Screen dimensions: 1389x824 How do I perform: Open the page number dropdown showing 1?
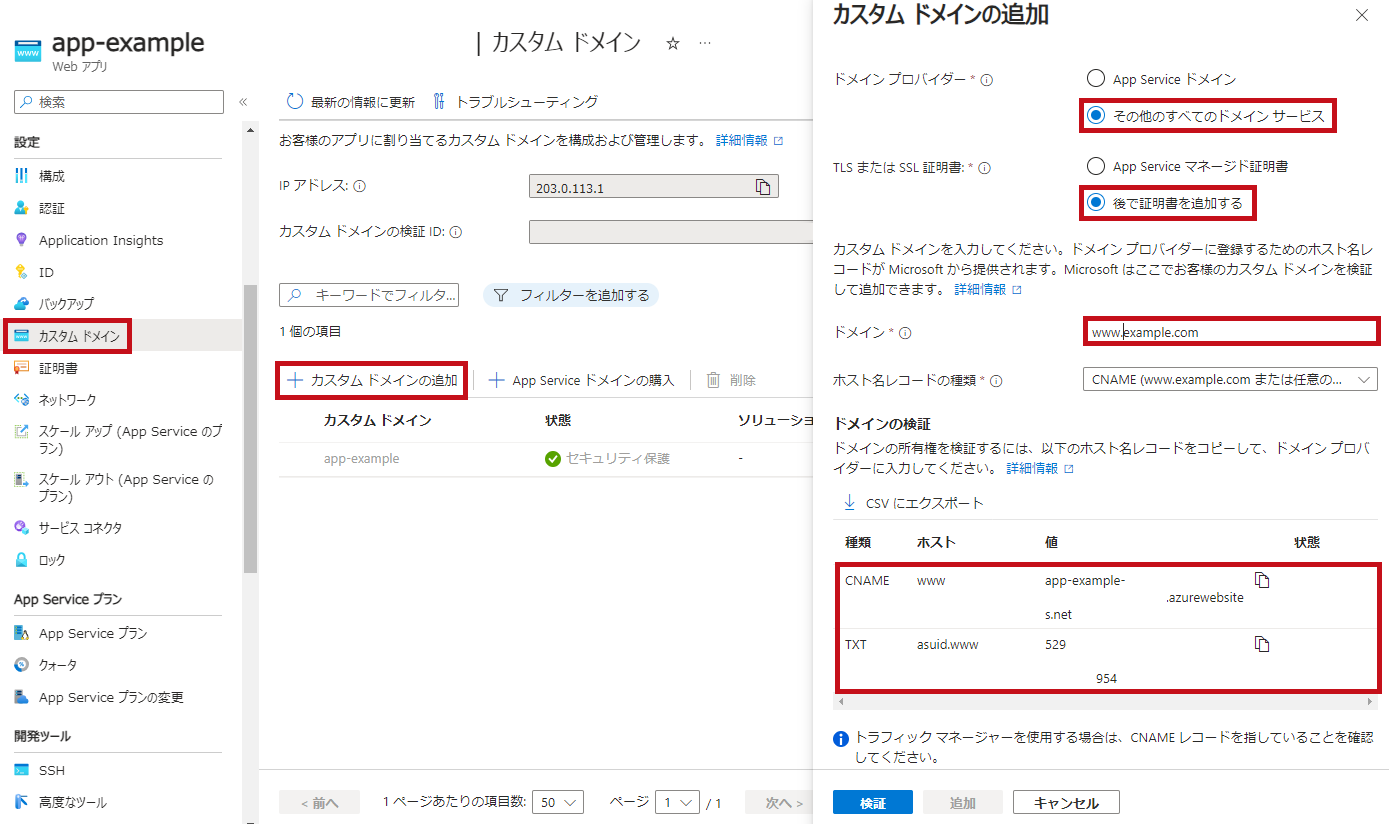point(677,802)
